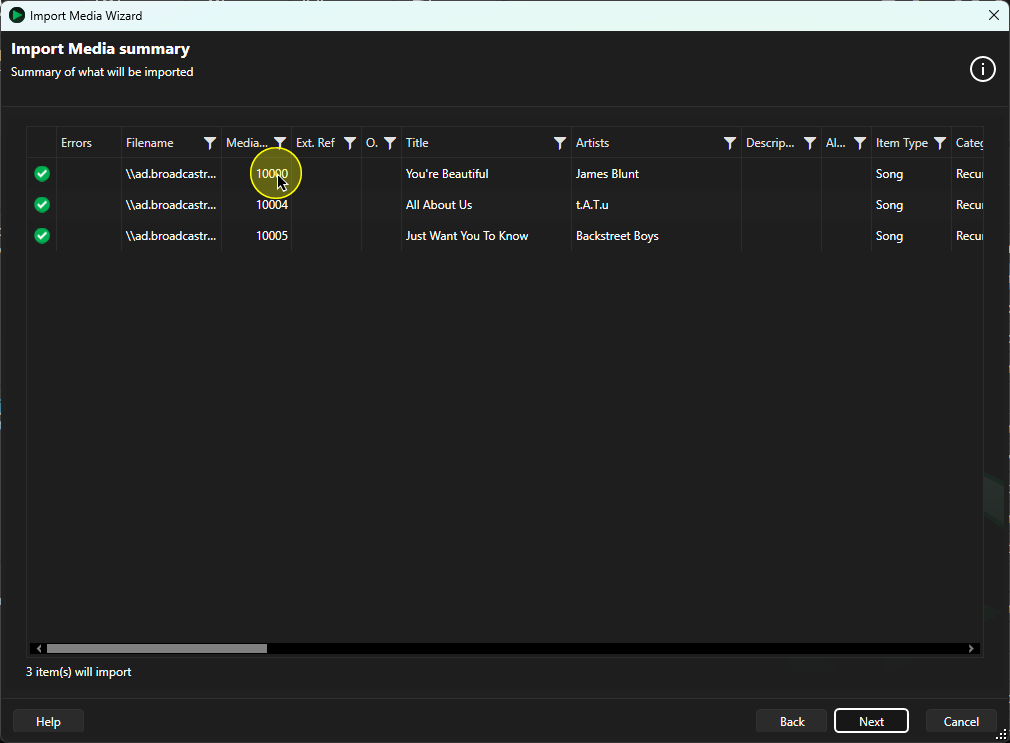Click green checkmark for All About Us

tap(42, 205)
